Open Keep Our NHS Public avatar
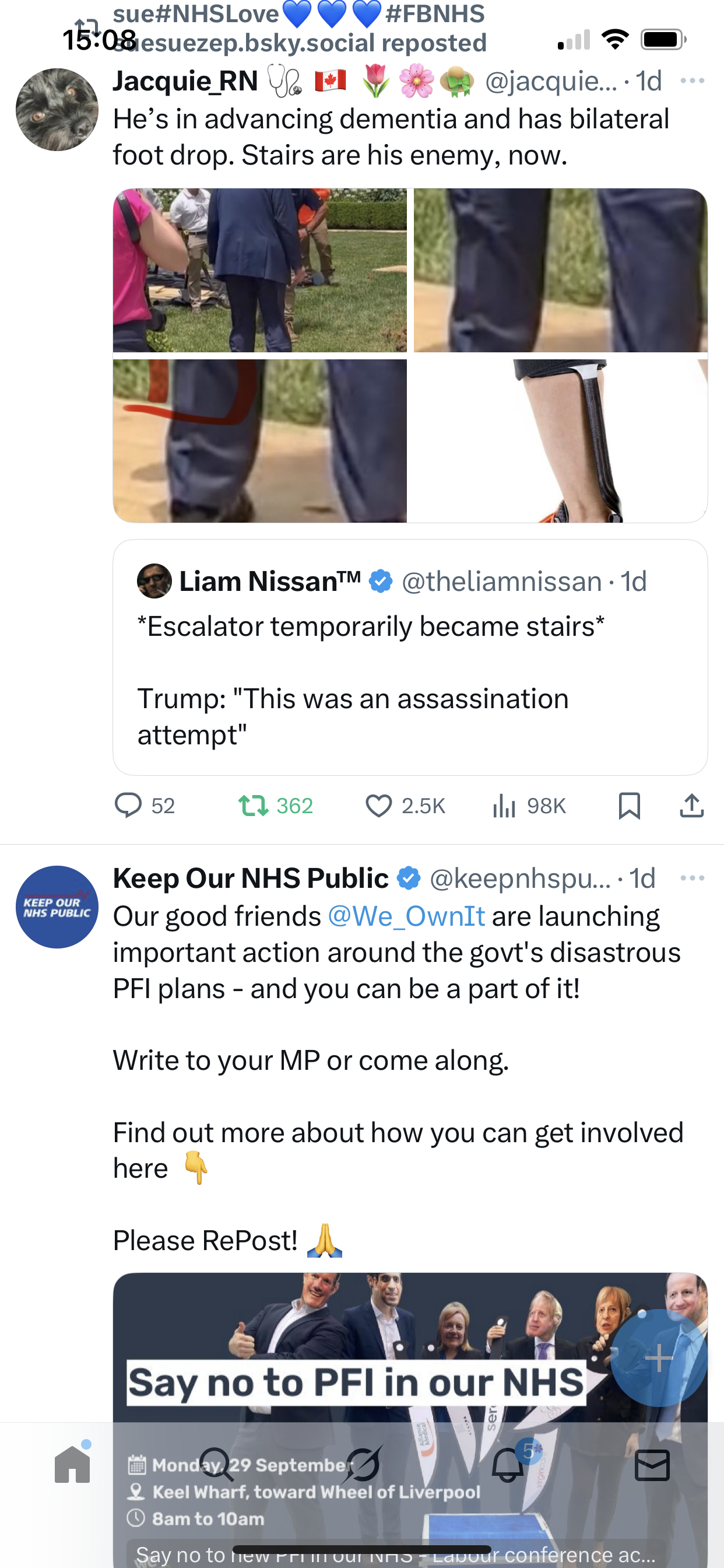This screenshot has width=724, height=1568. [x=57, y=907]
